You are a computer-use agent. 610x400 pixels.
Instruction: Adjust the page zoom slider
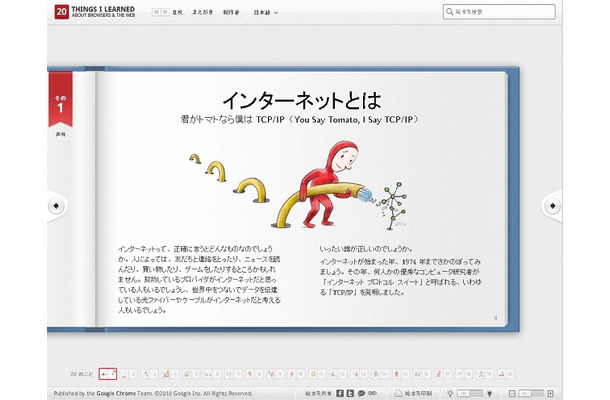click(x=531, y=393)
